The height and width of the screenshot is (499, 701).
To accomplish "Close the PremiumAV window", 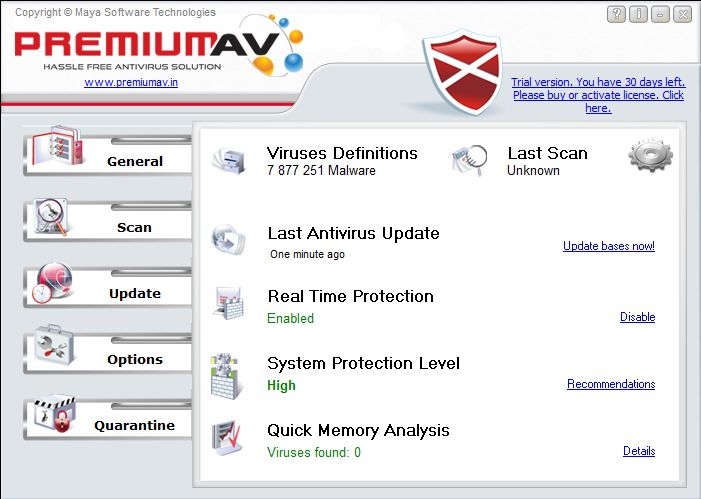I will point(683,14).
